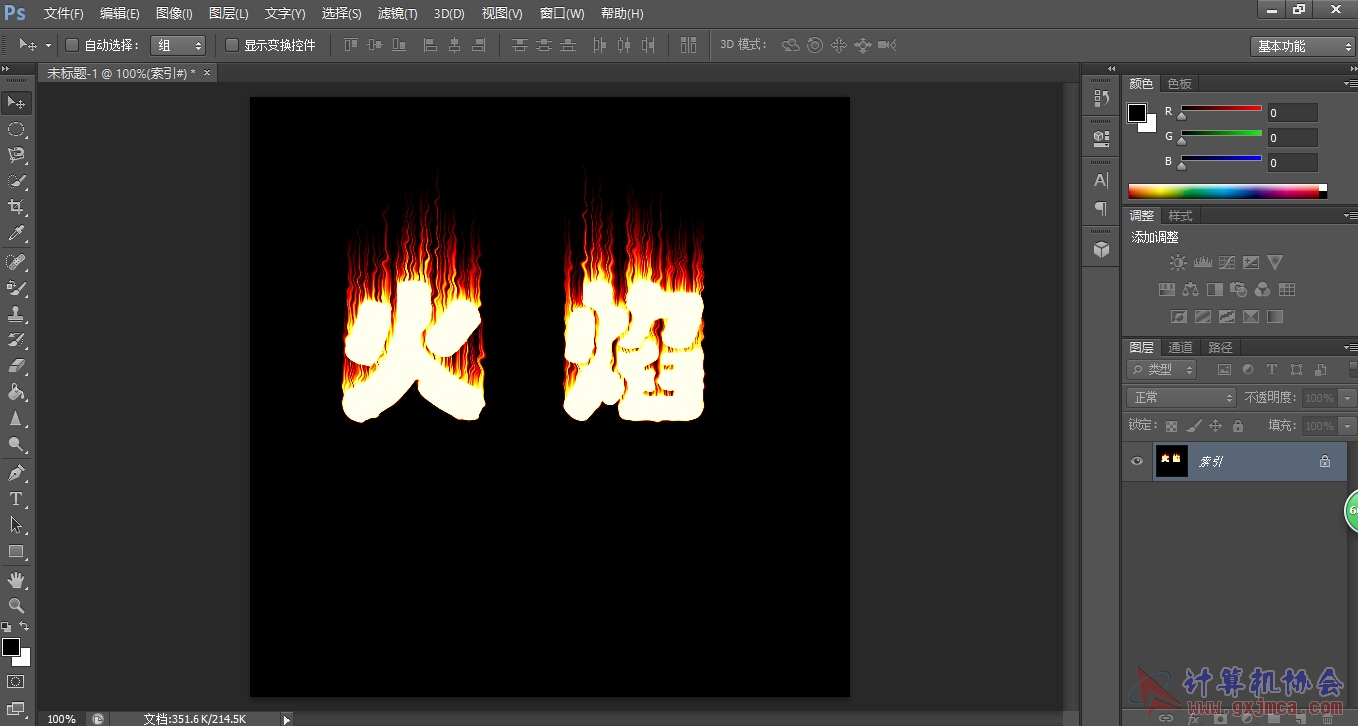This screenshot has width=1358, height=726.
Task: Open the Character panel icon
Action: point(1101,181)
